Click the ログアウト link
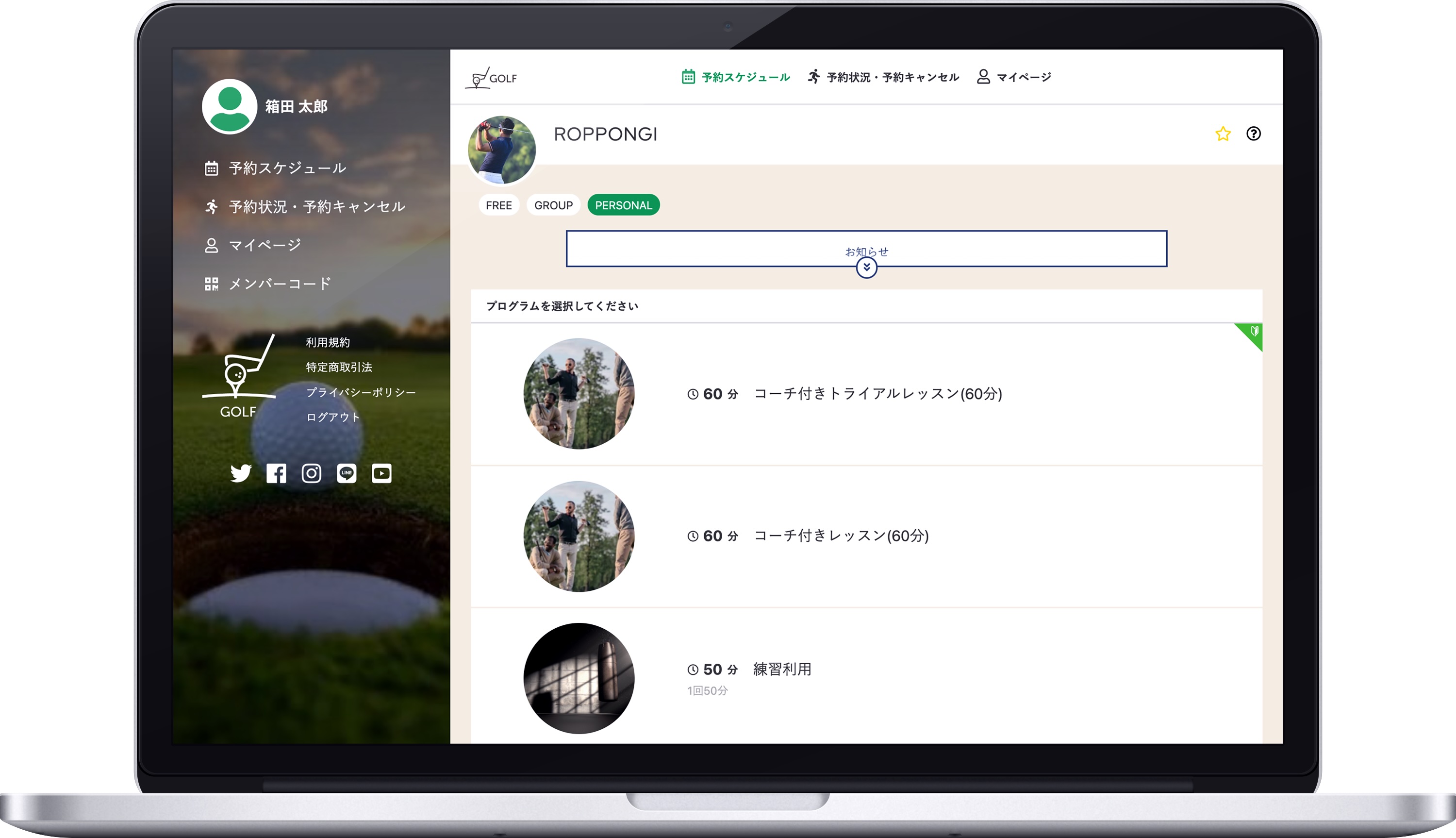The height and width of the screenshot is (838, 1456). [333, 417]
